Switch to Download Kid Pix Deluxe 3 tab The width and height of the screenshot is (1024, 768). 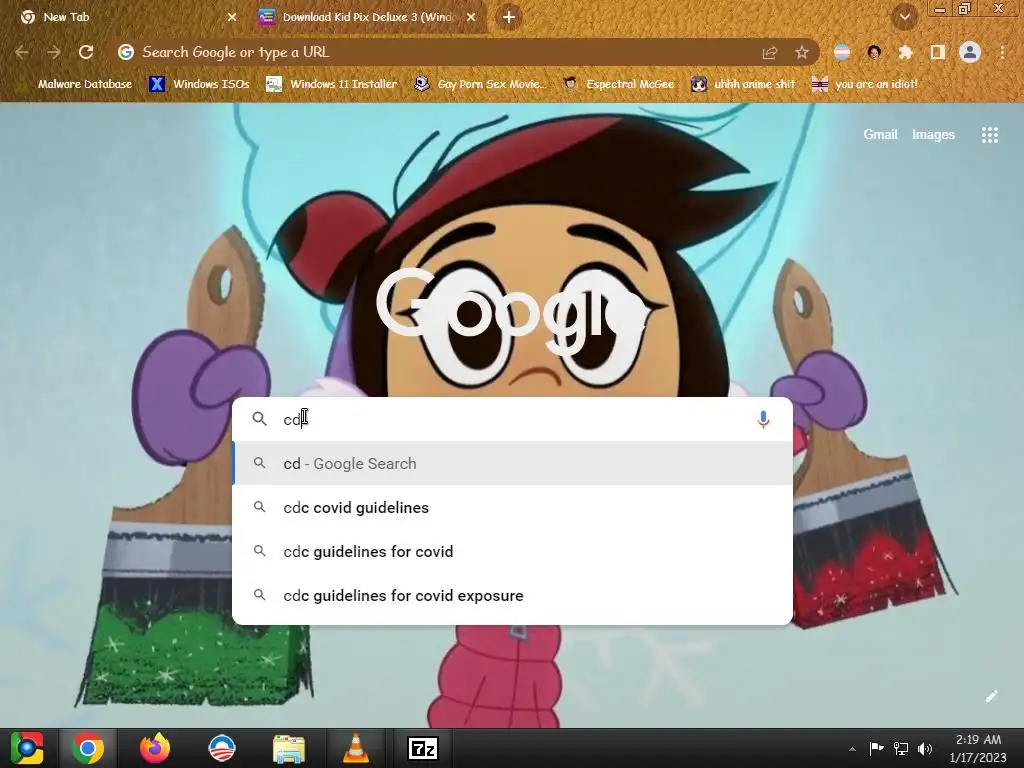coord(368,17)
